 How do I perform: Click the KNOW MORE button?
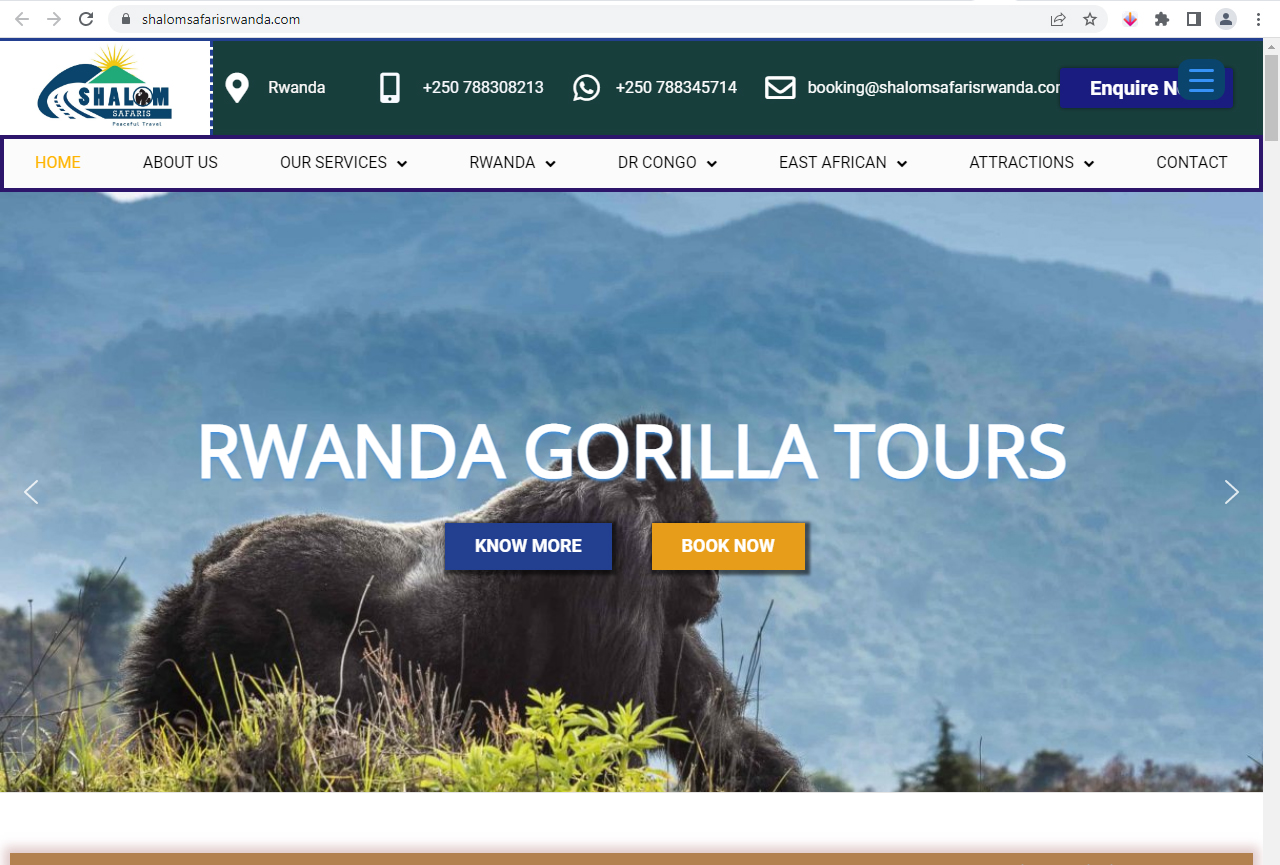point(528,546)
